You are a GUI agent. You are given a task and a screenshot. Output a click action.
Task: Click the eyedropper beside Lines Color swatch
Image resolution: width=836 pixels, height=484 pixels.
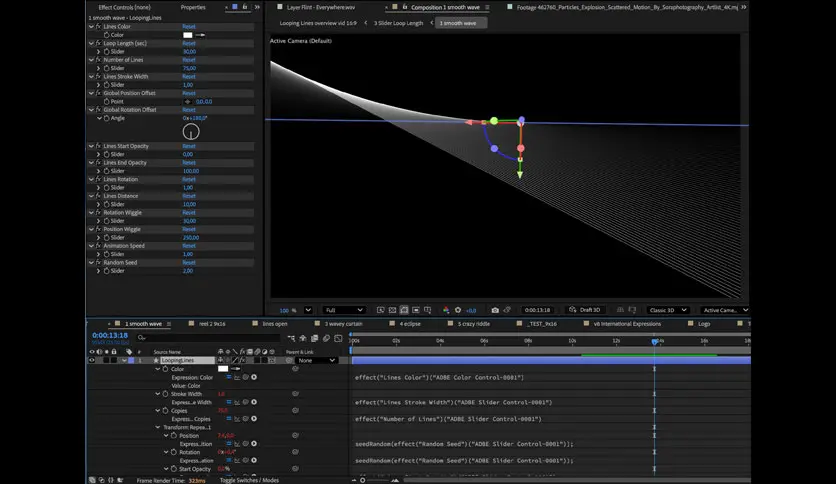coord(200,35)
